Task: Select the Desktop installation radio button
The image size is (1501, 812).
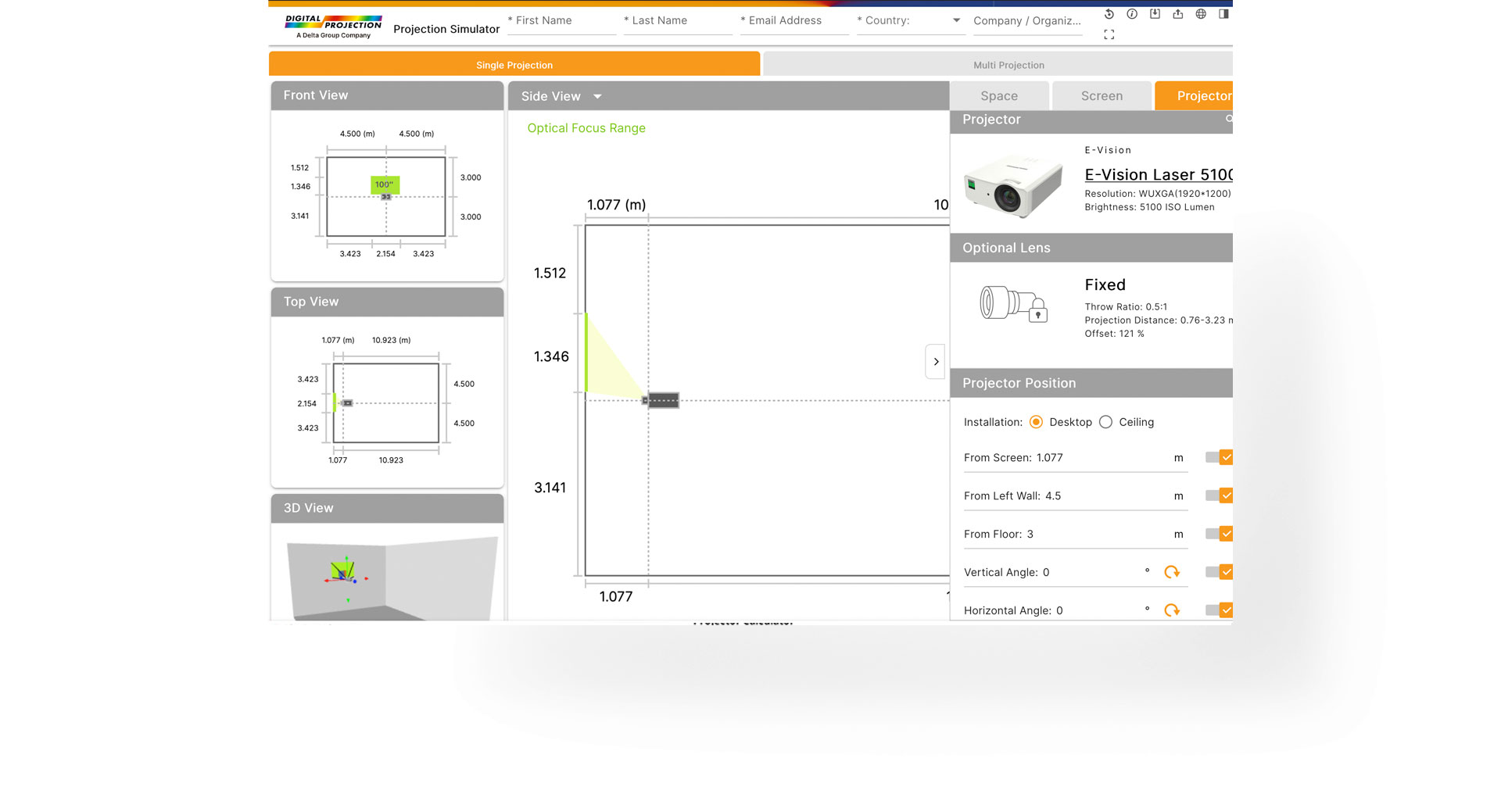Action: coord(1036,422)
